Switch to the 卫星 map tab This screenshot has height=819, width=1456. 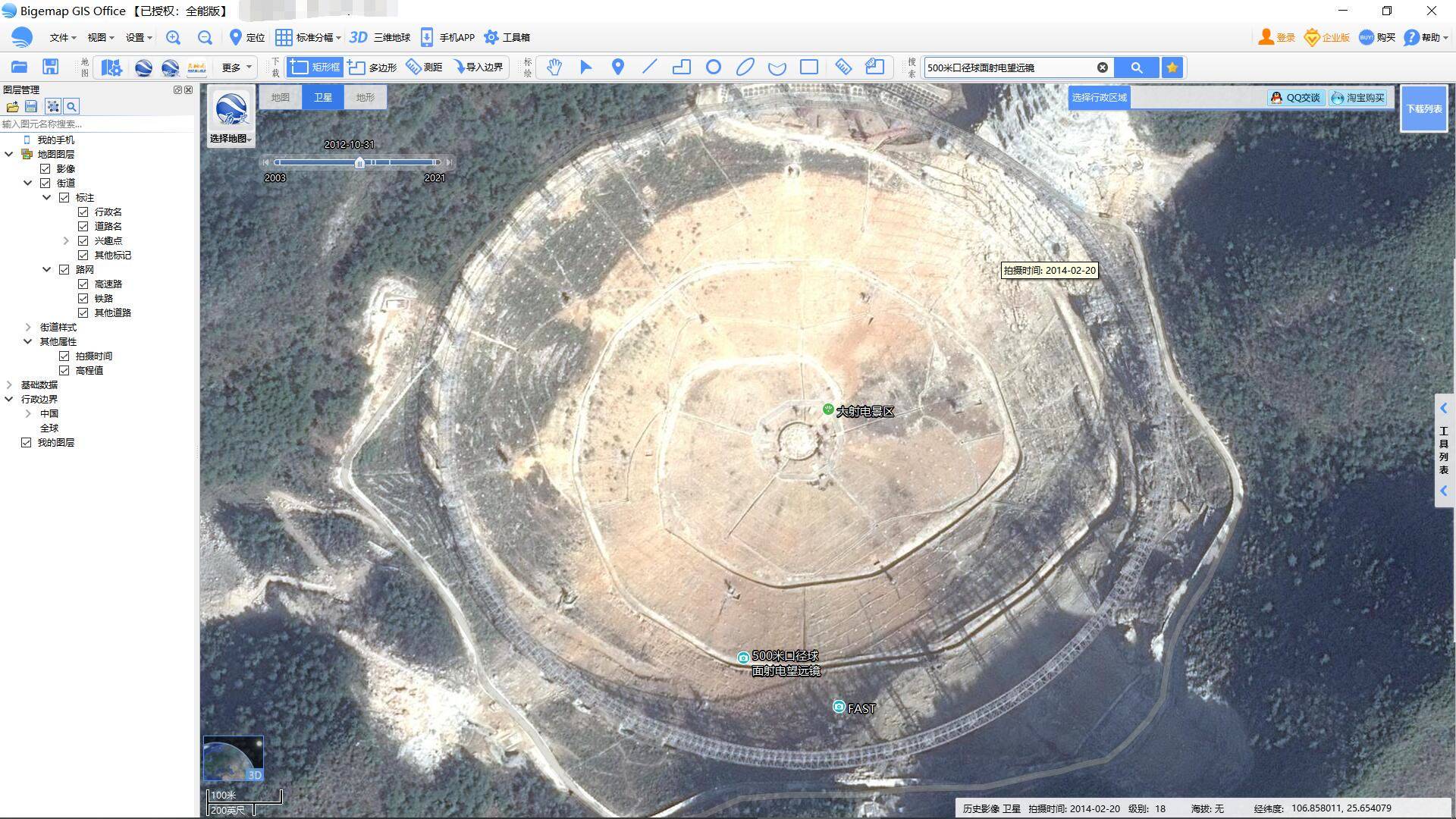pos(323,97)
